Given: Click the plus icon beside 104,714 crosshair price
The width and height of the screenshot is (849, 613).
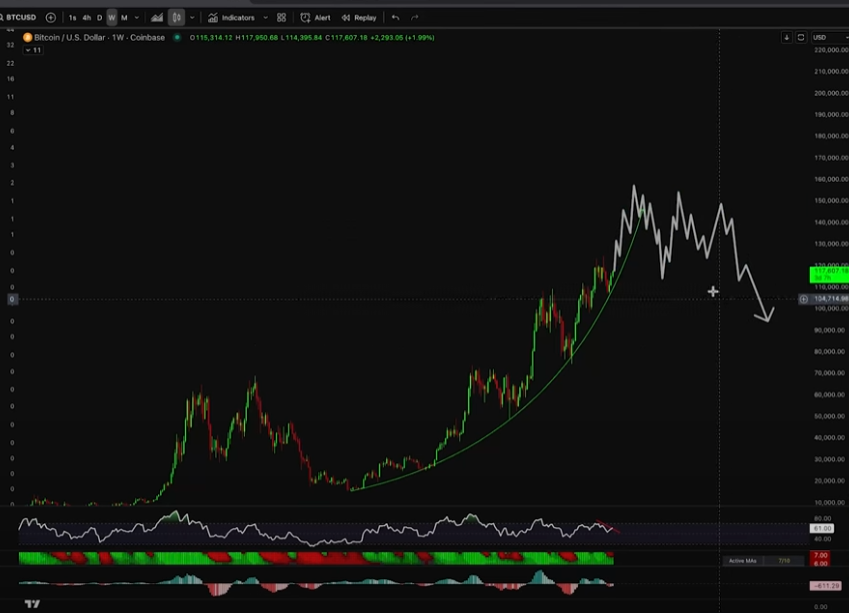Looking at the screenshot, I should [804, 299].
